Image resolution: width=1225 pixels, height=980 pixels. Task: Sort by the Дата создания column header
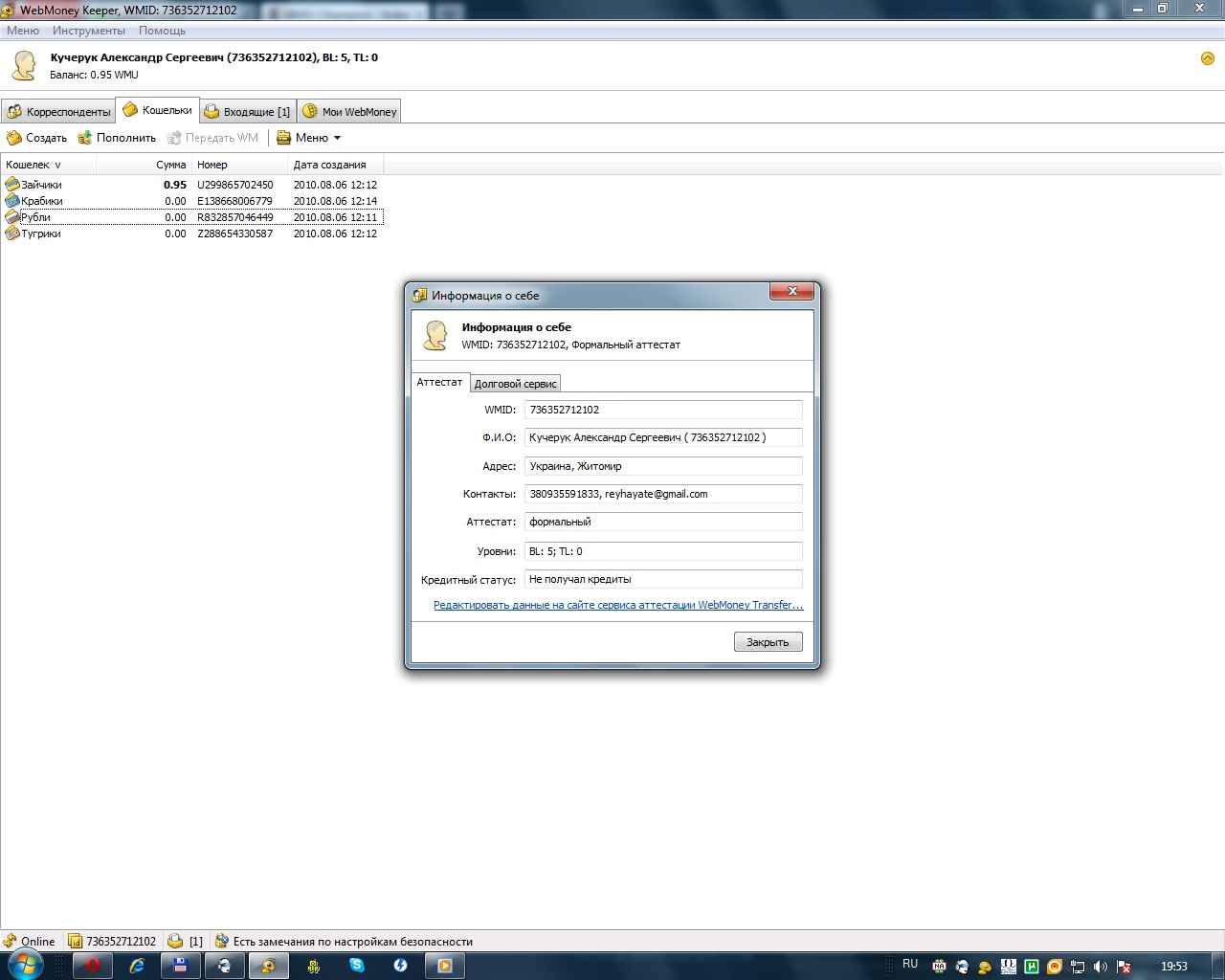(x=335, y=165)
